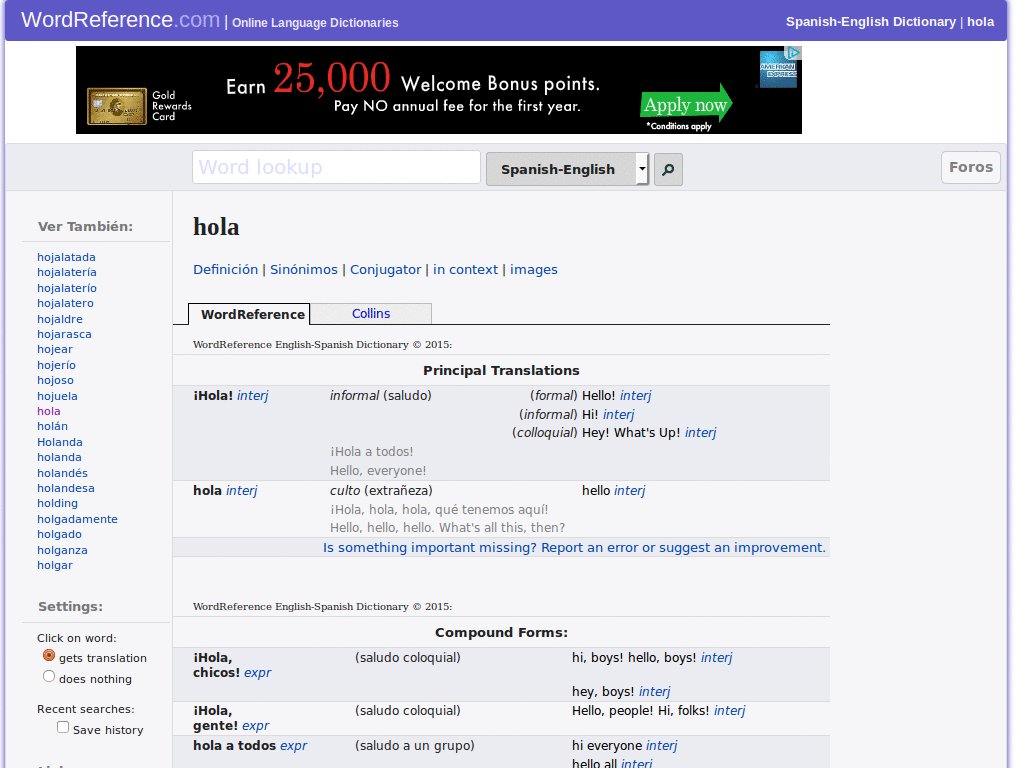This screenshot has height=768, width=1024.
Task: Click the 'in context' link
Action: [x=465, y=270]
